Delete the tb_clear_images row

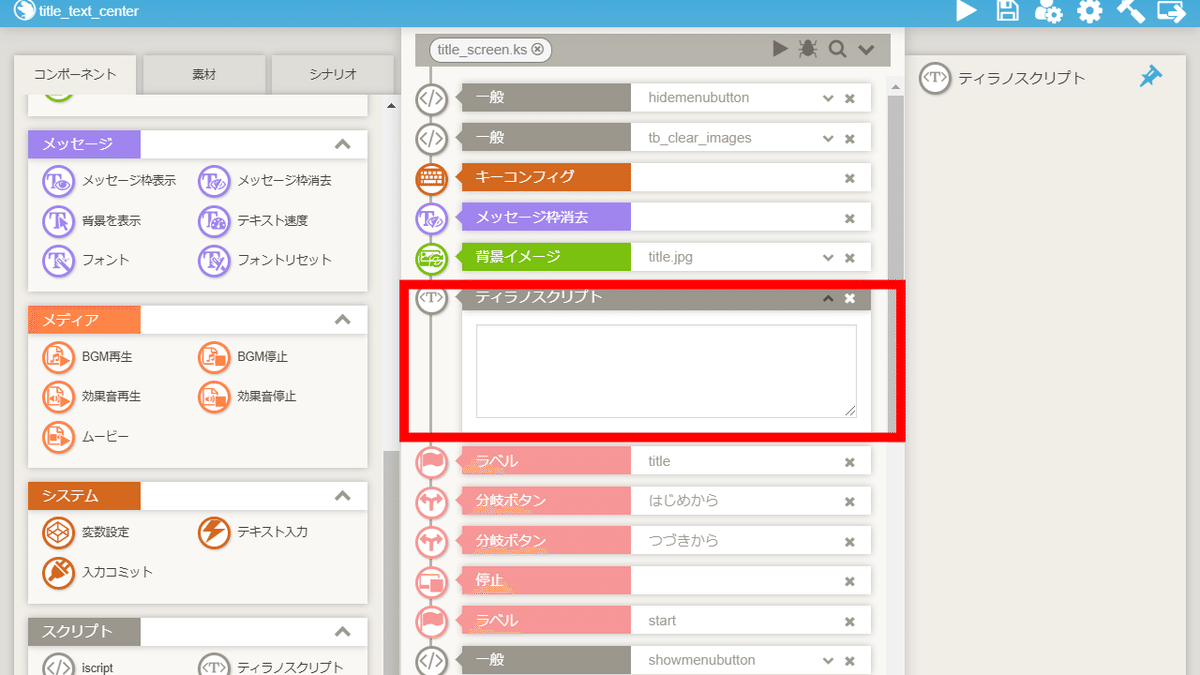click(850, 138)
